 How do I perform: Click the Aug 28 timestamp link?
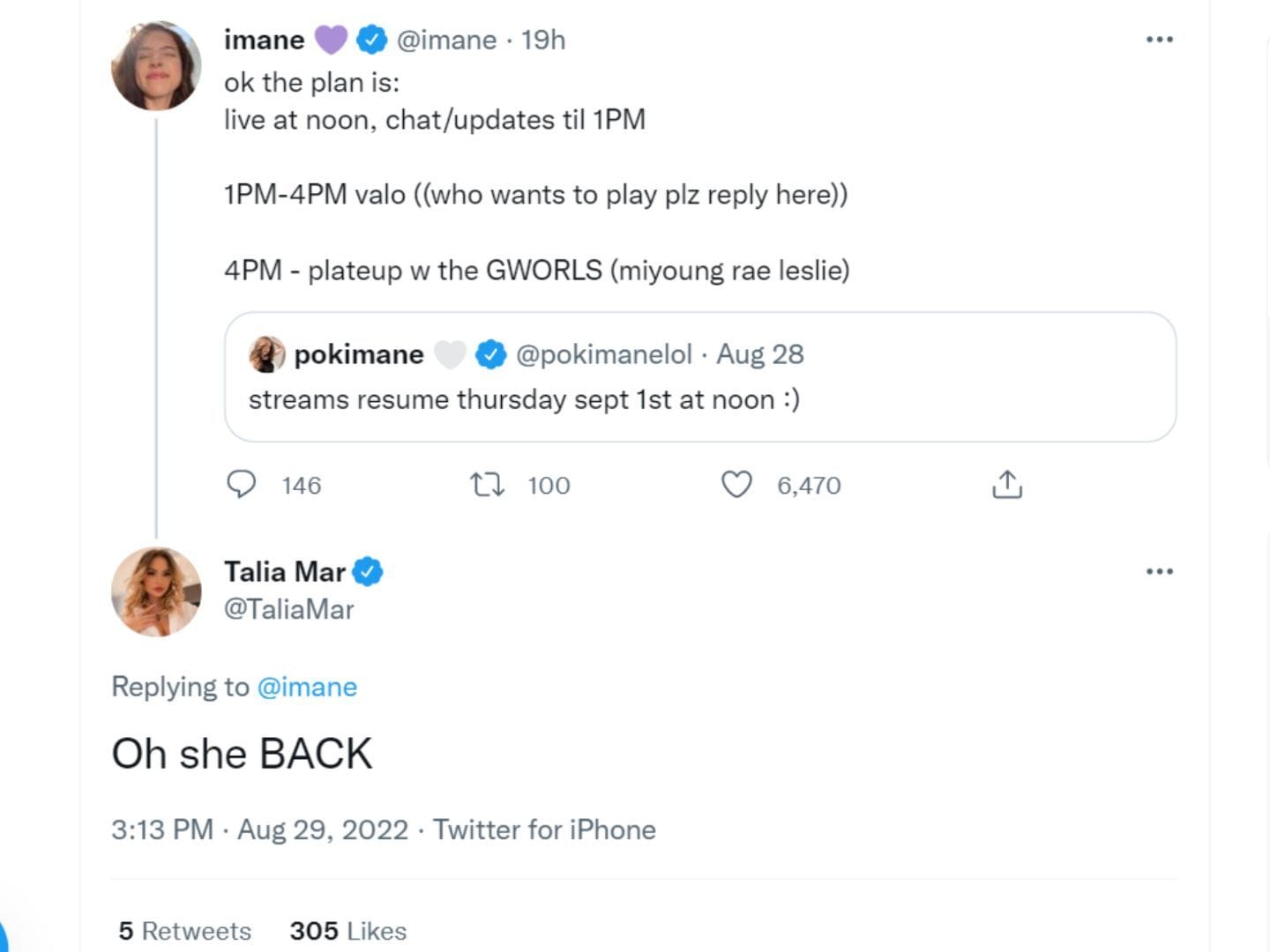point(759,353)
